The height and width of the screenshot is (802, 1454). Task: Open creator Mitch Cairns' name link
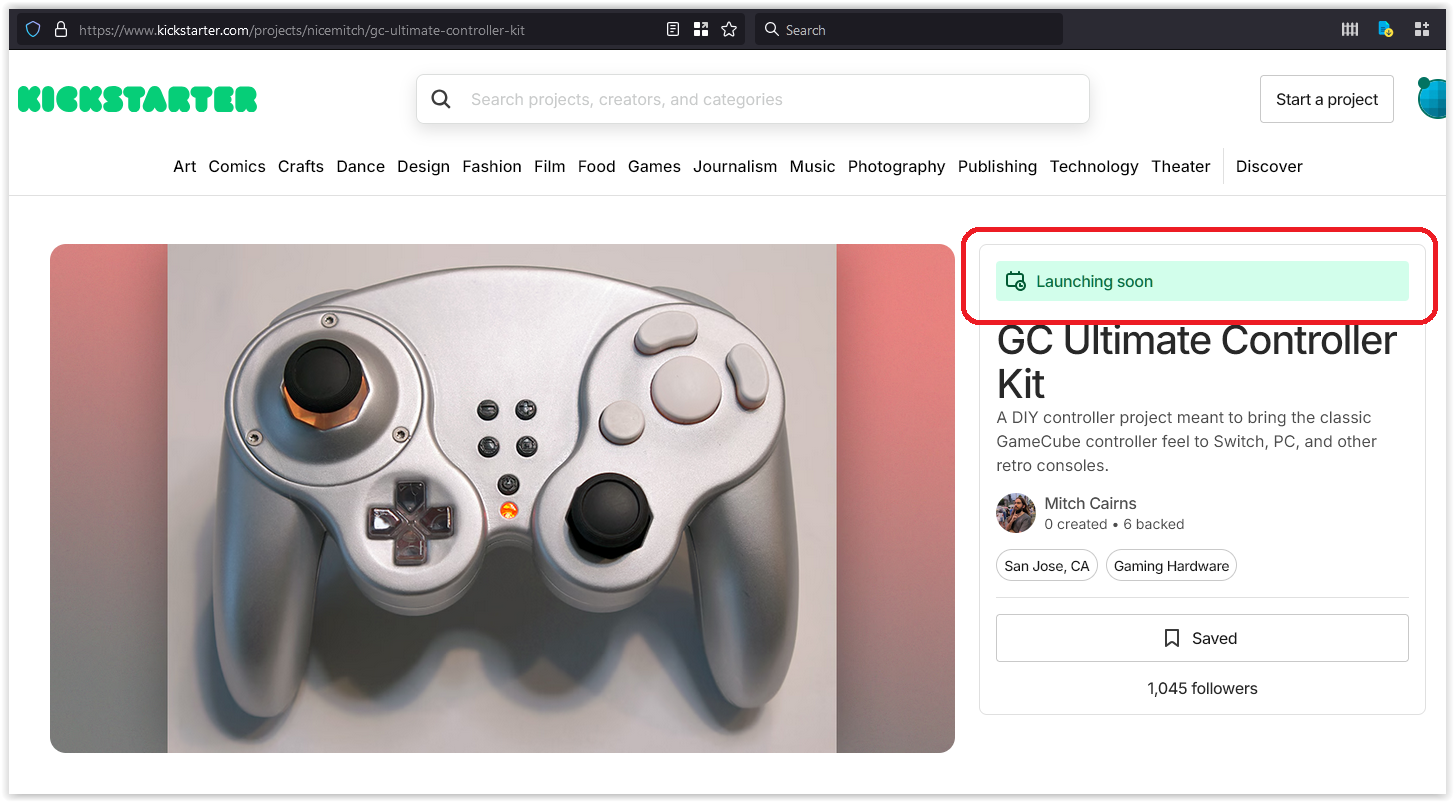click(x=1090, y=503)
